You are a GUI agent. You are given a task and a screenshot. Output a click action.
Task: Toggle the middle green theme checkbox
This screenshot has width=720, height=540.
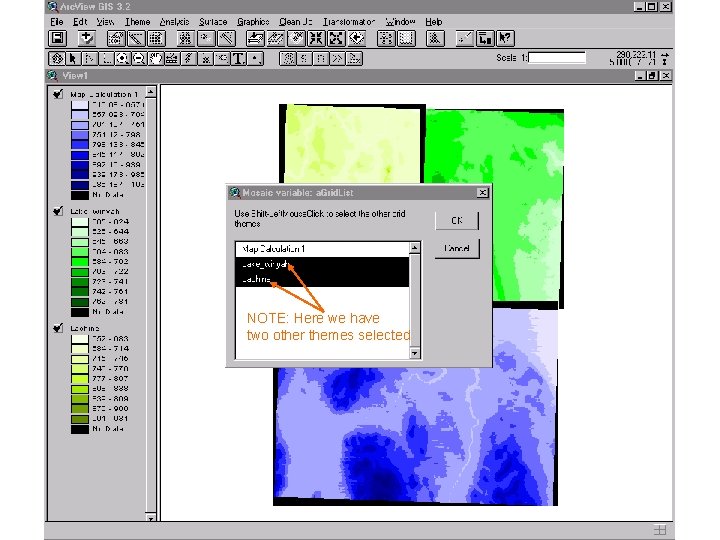pos(58,211)
